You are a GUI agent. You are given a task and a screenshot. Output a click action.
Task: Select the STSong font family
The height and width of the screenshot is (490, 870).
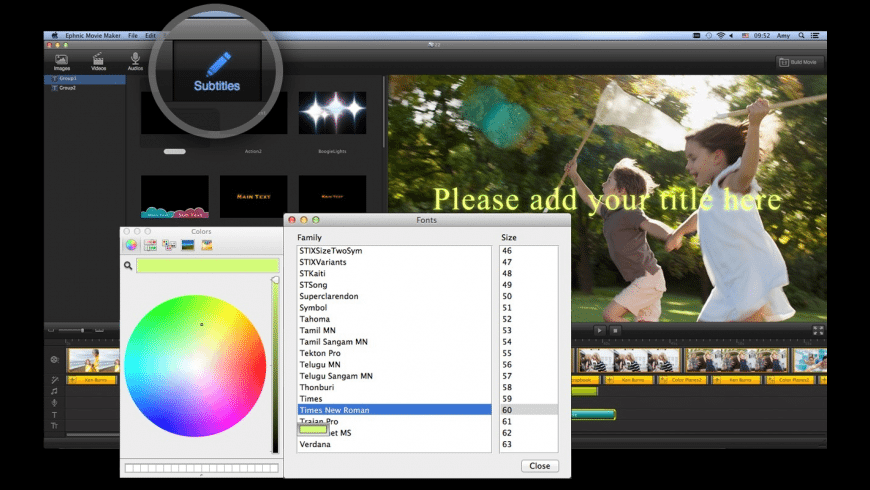tap(394, 285)
